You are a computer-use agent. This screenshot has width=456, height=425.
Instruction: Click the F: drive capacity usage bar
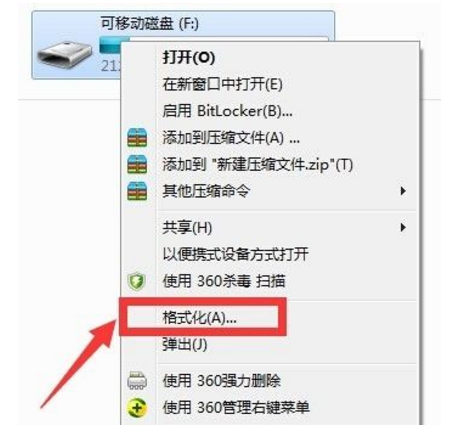click(x=113, y=45)
